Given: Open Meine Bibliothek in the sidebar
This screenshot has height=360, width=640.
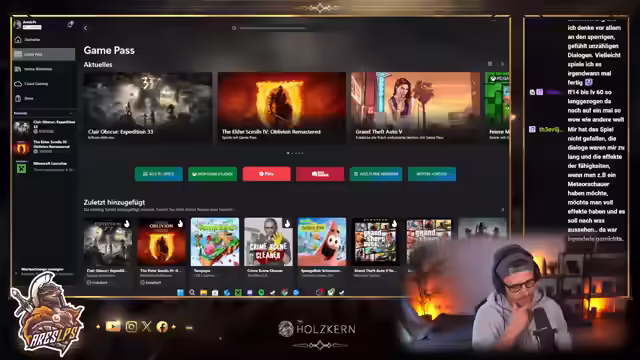Looking at the screenshot, I should 44,69.
